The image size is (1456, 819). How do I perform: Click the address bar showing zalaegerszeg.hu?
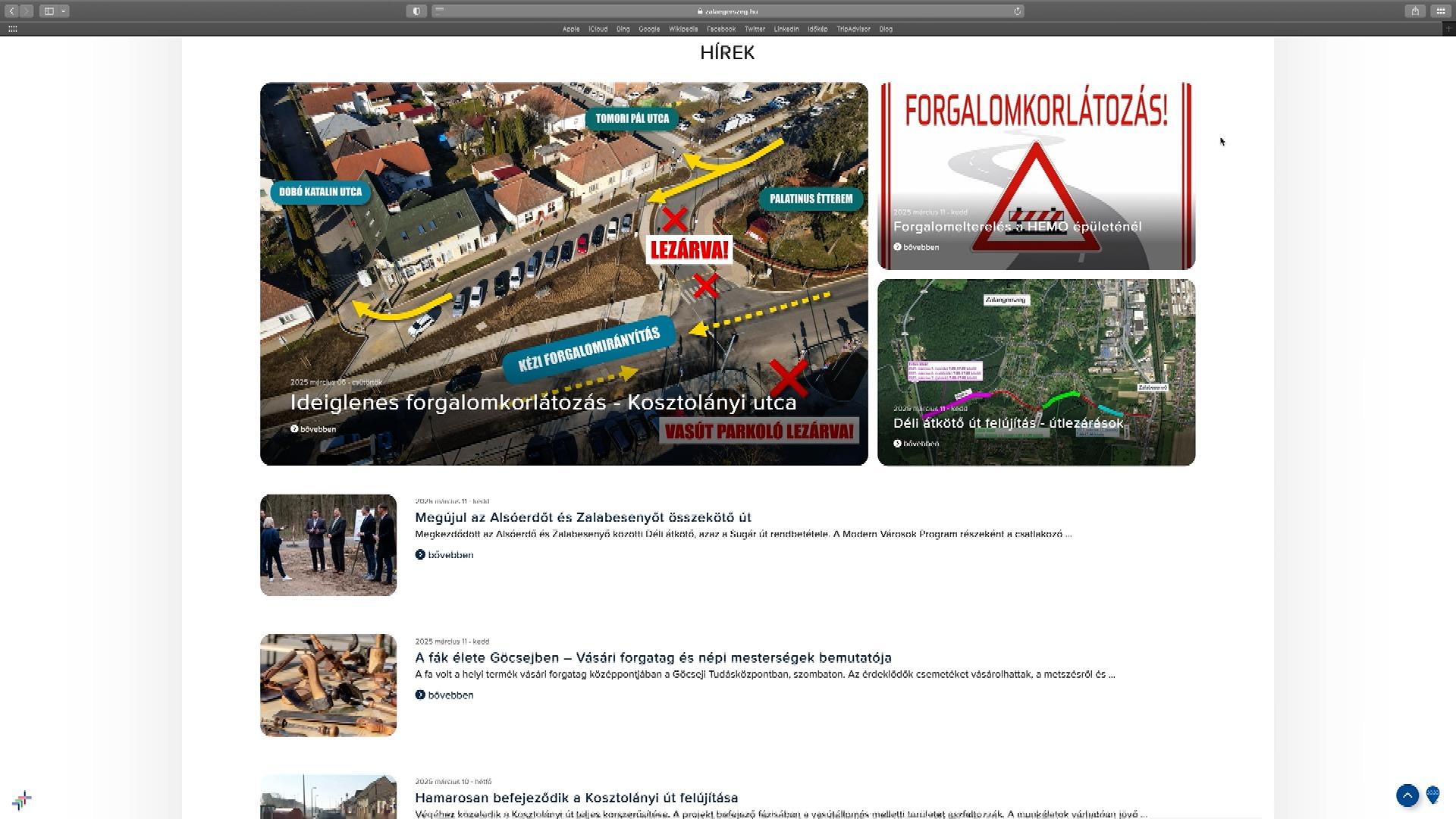click(x=726, y=11)
